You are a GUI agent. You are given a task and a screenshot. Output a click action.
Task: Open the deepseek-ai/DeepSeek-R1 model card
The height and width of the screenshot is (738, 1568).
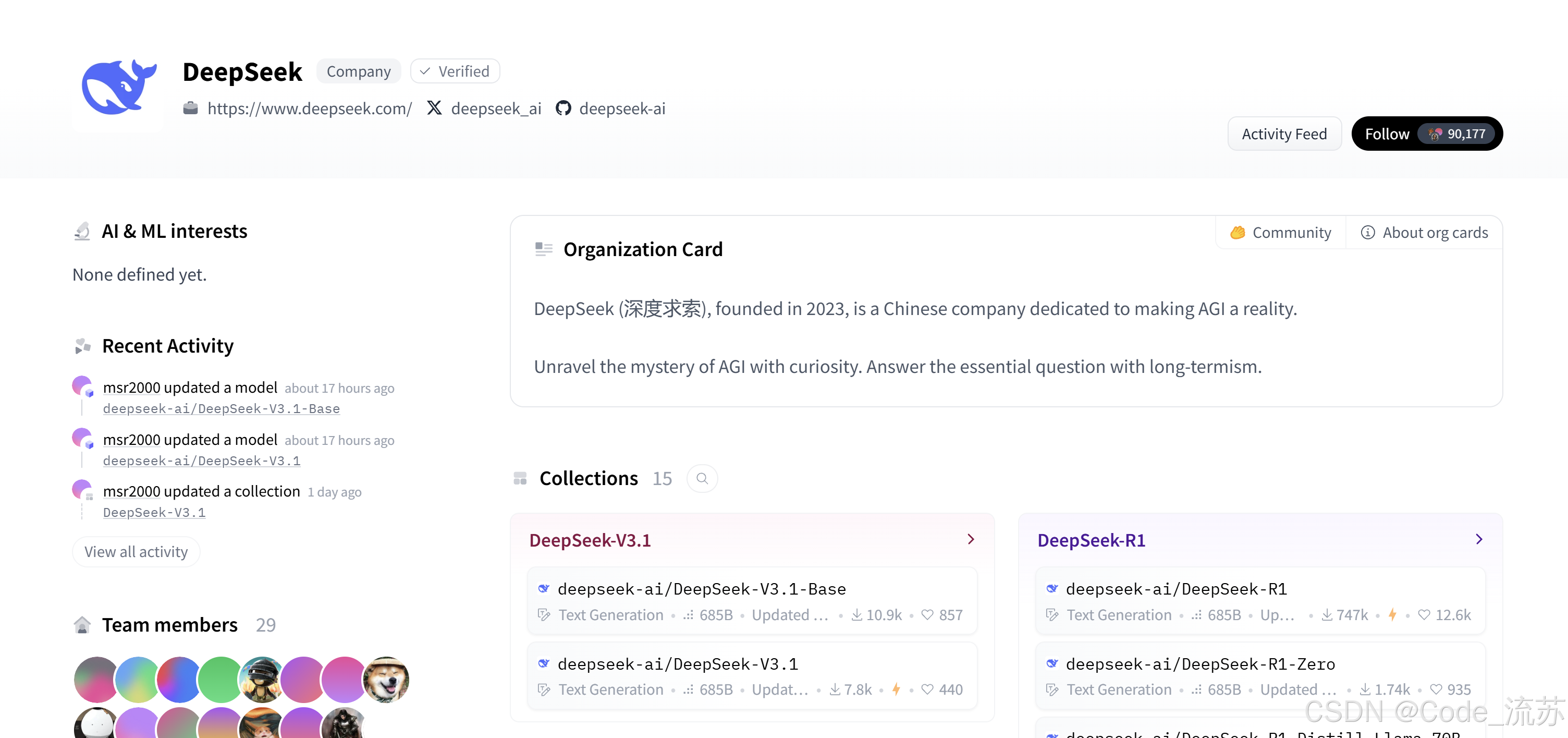(1260, 600)
